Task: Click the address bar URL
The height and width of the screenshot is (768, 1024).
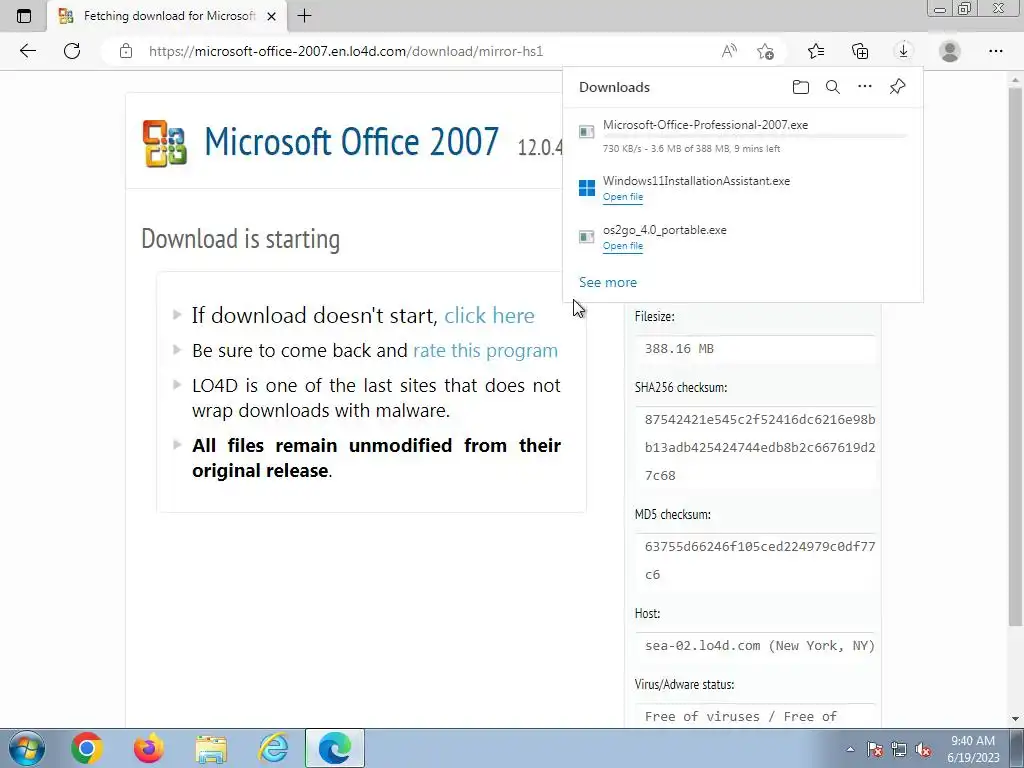Action: 346,51
